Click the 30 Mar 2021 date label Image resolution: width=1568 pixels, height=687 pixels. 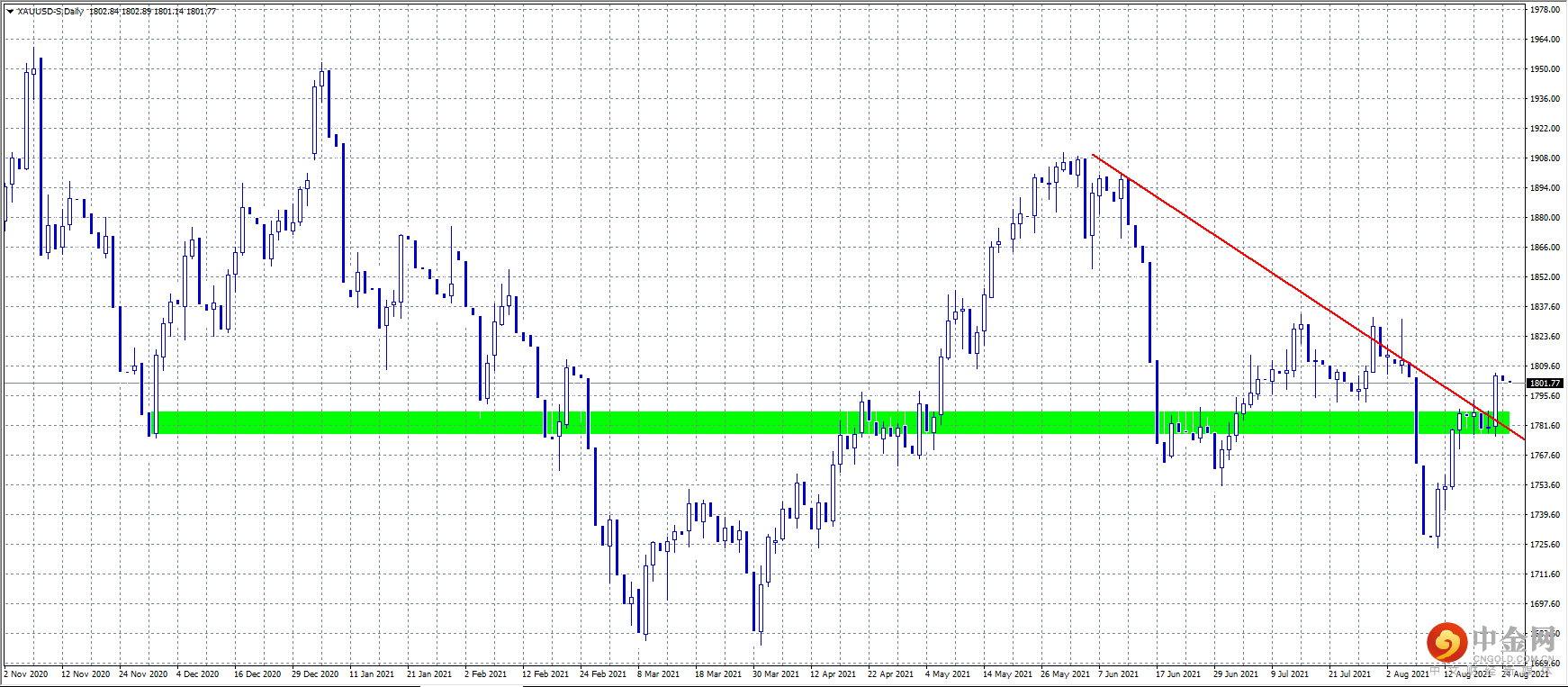pos(776,674)
